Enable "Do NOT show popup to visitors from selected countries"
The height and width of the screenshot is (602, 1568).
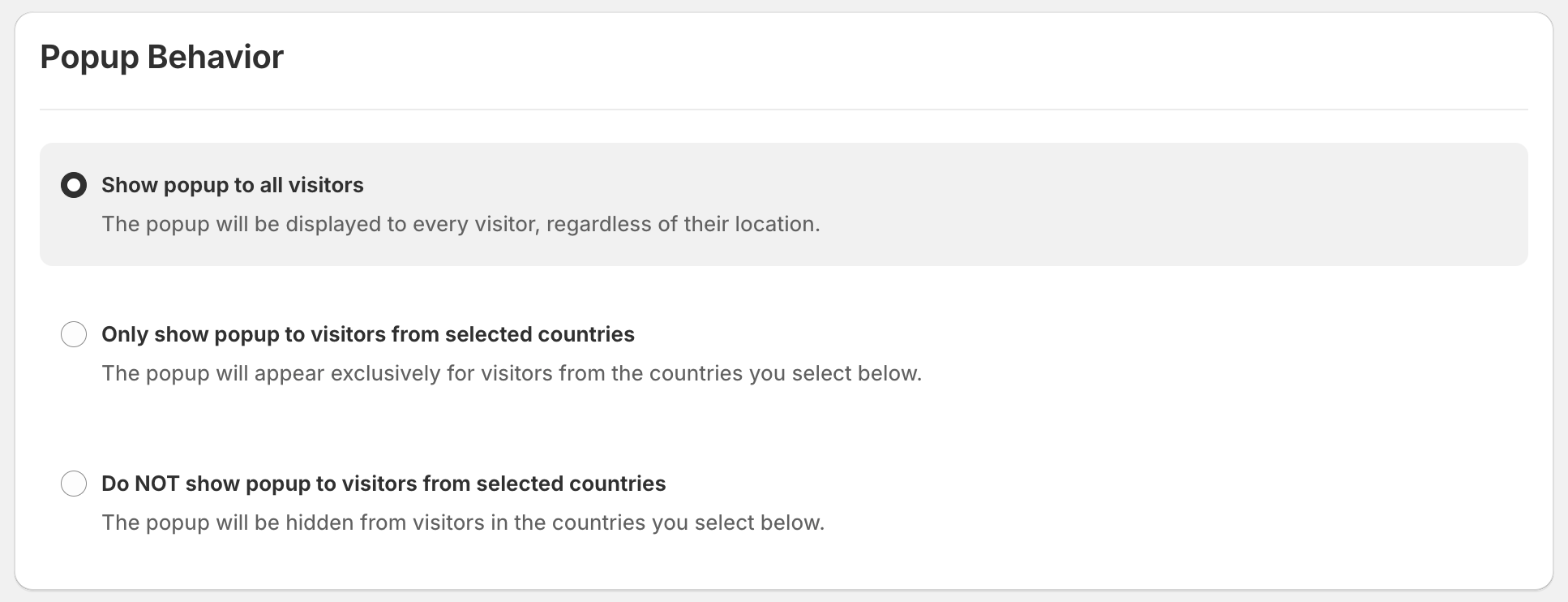pyautogui.click(x=74, y=484)
